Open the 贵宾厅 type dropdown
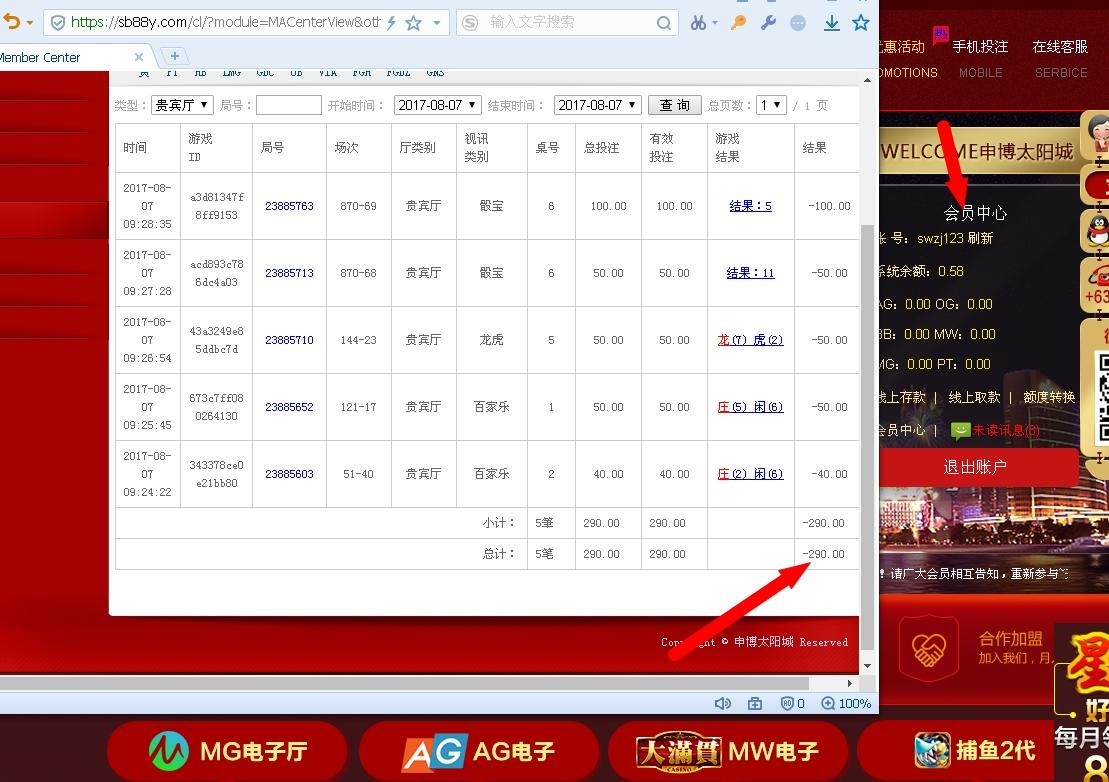This screenshot has width=1109, height=782. coord(181,104)
